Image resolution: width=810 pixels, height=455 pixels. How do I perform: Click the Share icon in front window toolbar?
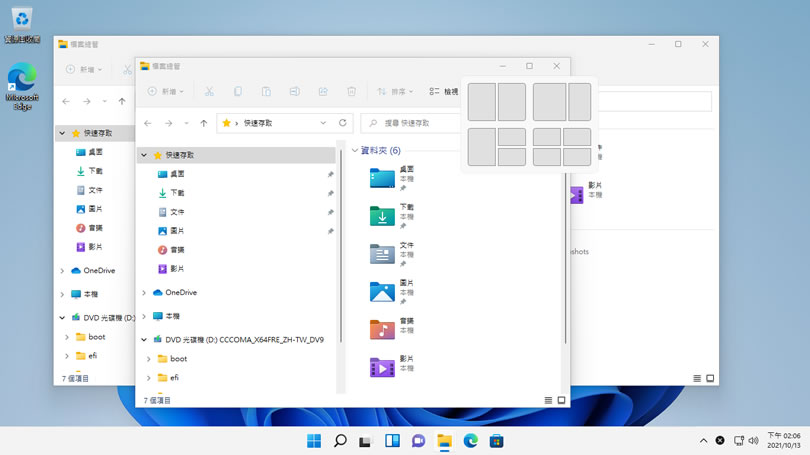pyautogui.click(x=323, y=91)
